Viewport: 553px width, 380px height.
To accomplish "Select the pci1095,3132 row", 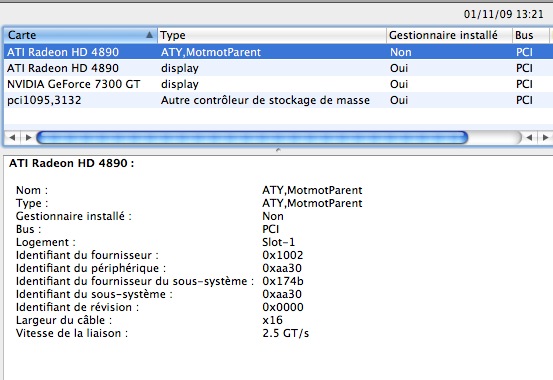I will pyautogui.click(x=278, y=100).
